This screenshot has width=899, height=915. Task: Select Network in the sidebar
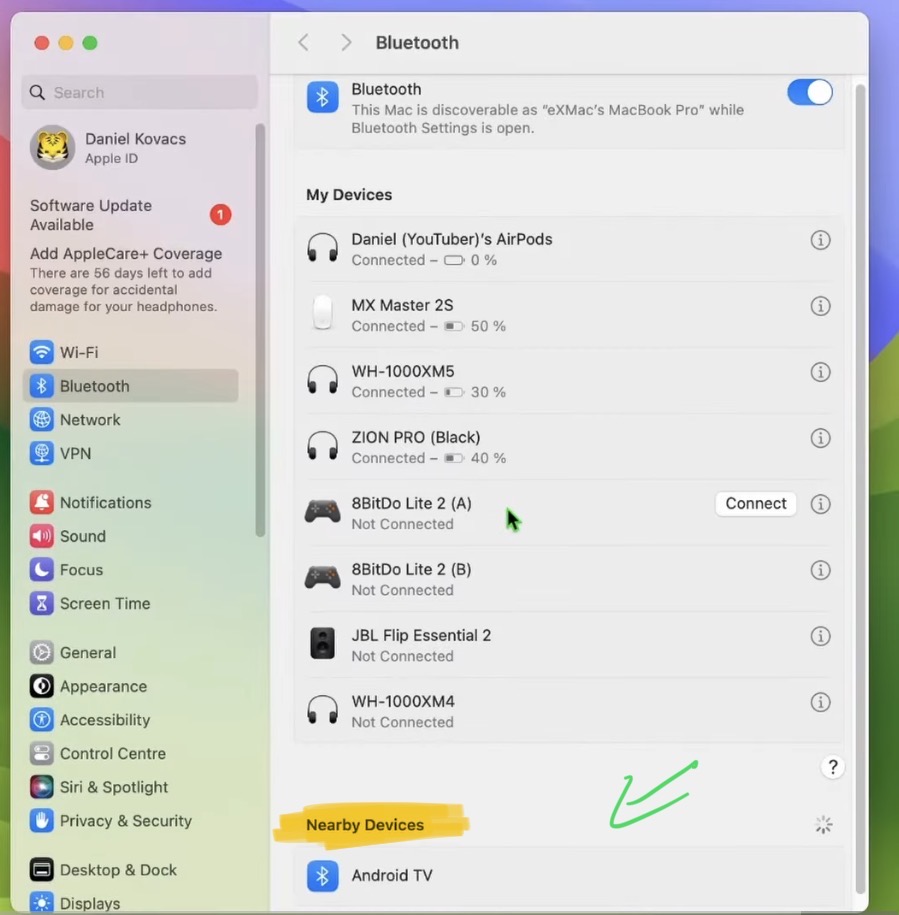(x=89, y=420)
